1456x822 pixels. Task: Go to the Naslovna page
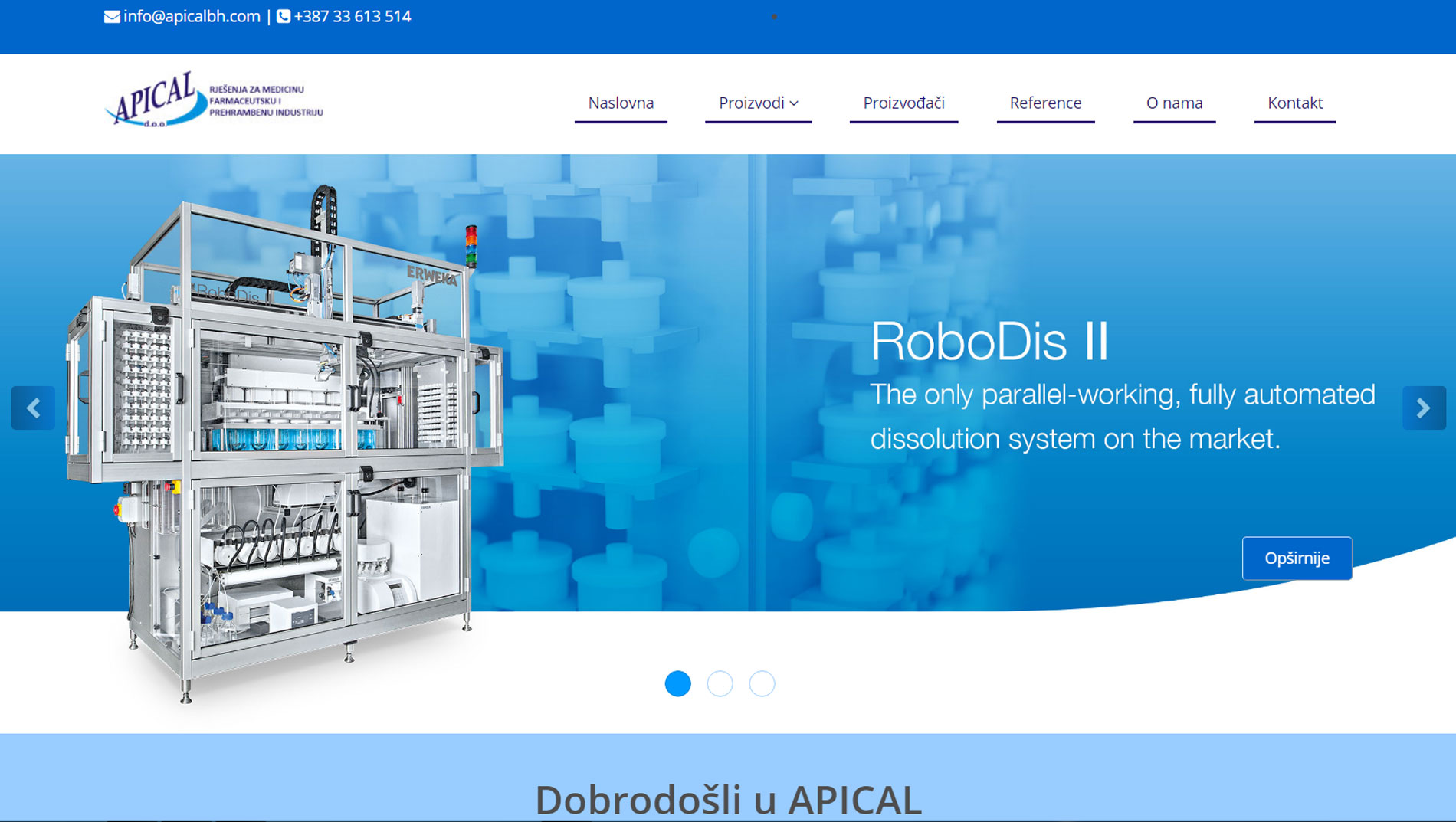tap(621, 103)
